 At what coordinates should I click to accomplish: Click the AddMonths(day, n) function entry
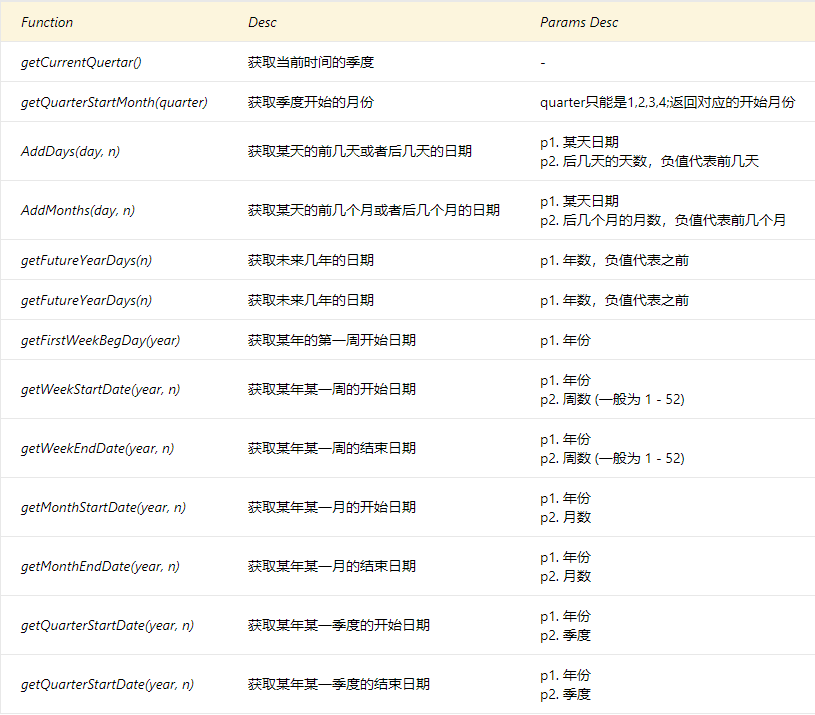coord(77,211)
